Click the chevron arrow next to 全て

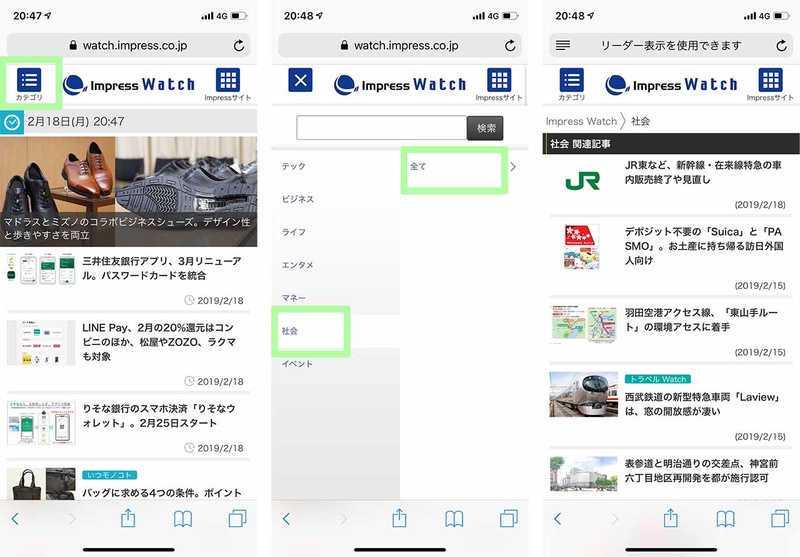tap(513, 167)
